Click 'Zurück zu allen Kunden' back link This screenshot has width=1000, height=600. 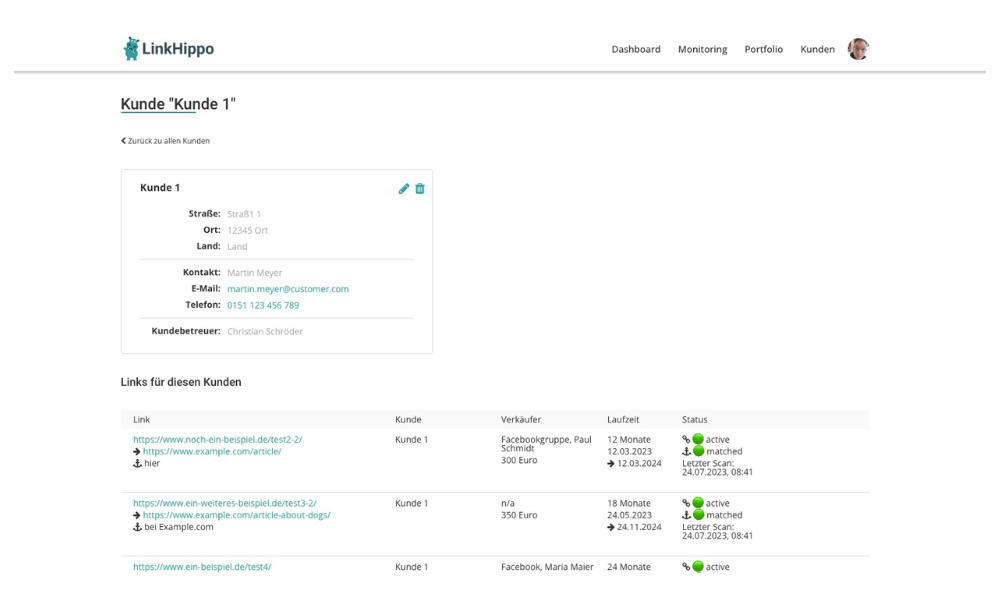(x=166, y=141)
